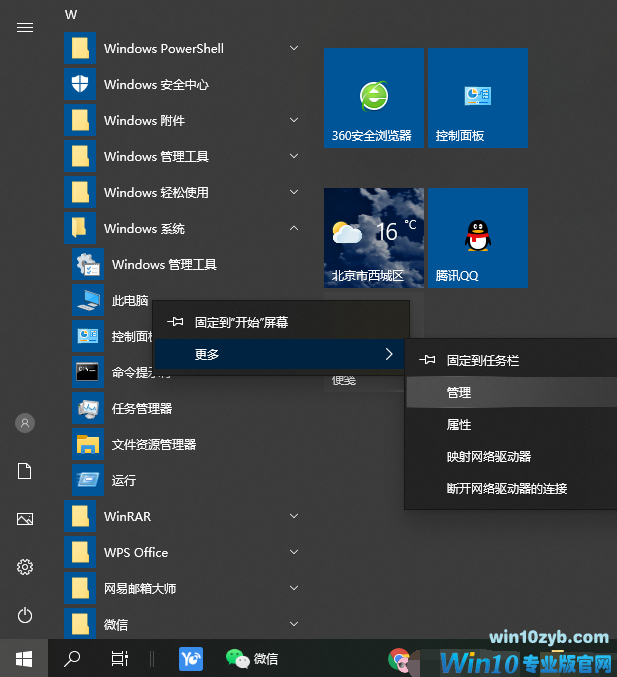The image size is (617, 677).
Task: Click the Windows Start button
Action: 24,658
